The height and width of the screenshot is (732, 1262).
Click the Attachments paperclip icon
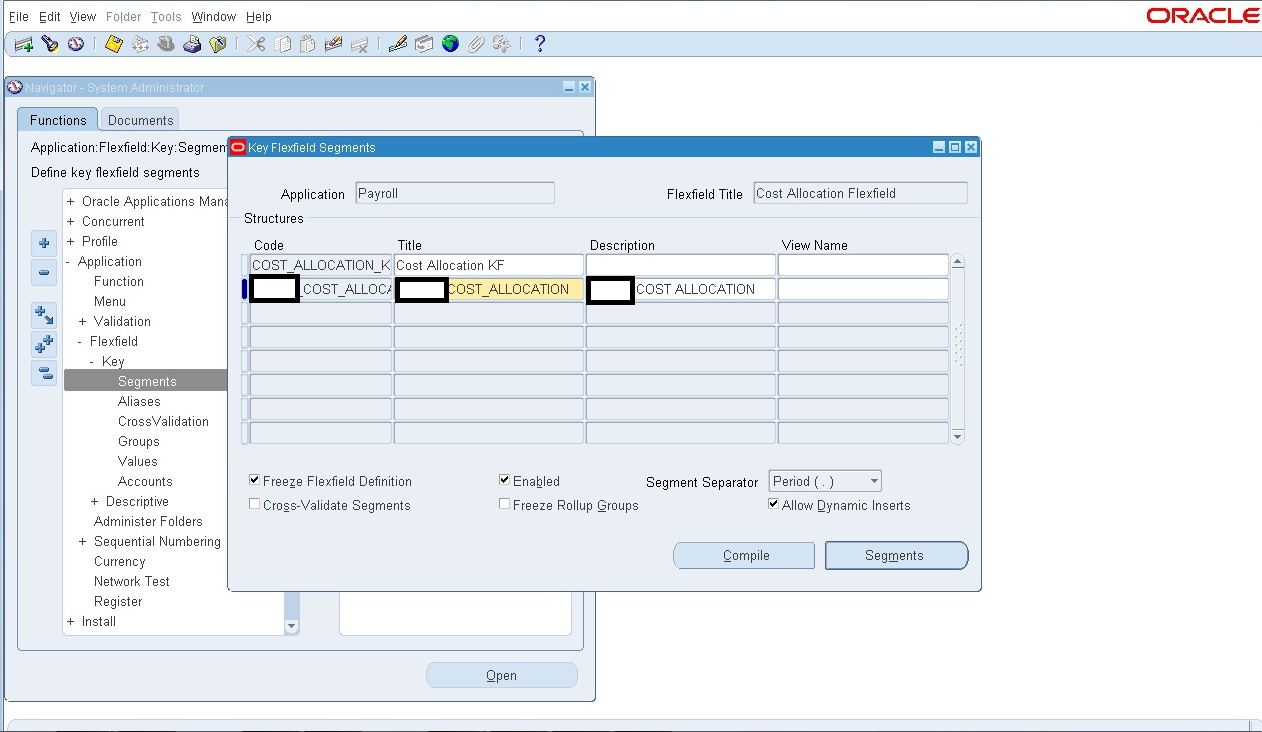pyautogui.click(x=476, y=44)
